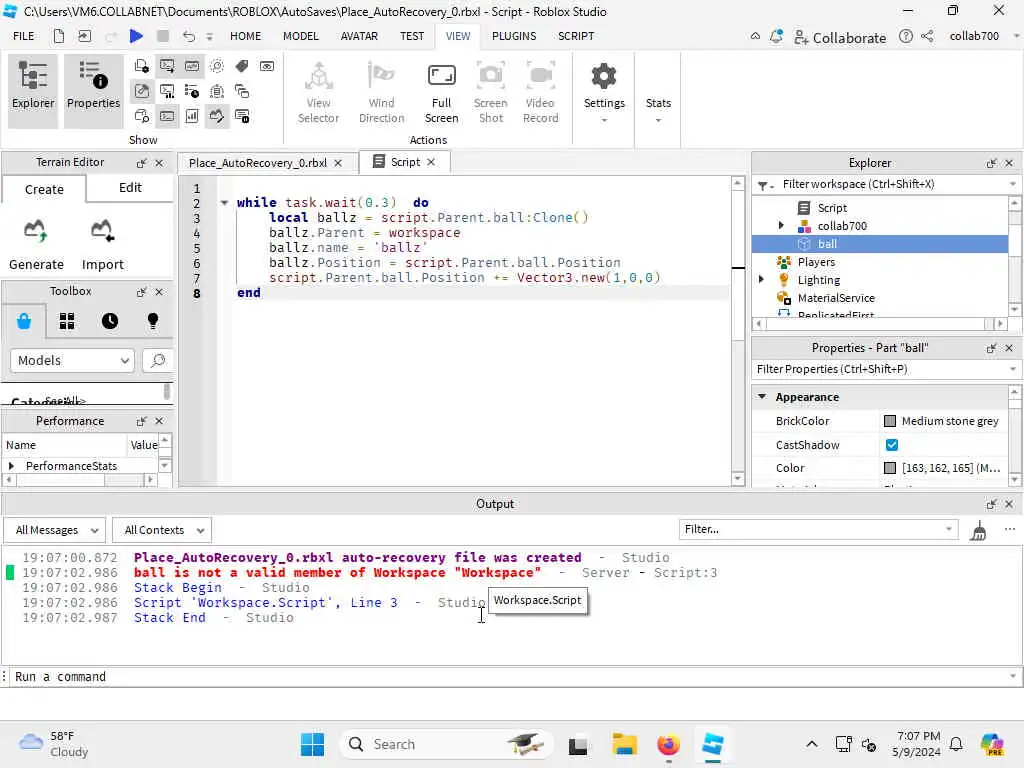Select the Toolbox Creations lightbulb tab
Screen dimensions: 1024x768
(153, 321)
